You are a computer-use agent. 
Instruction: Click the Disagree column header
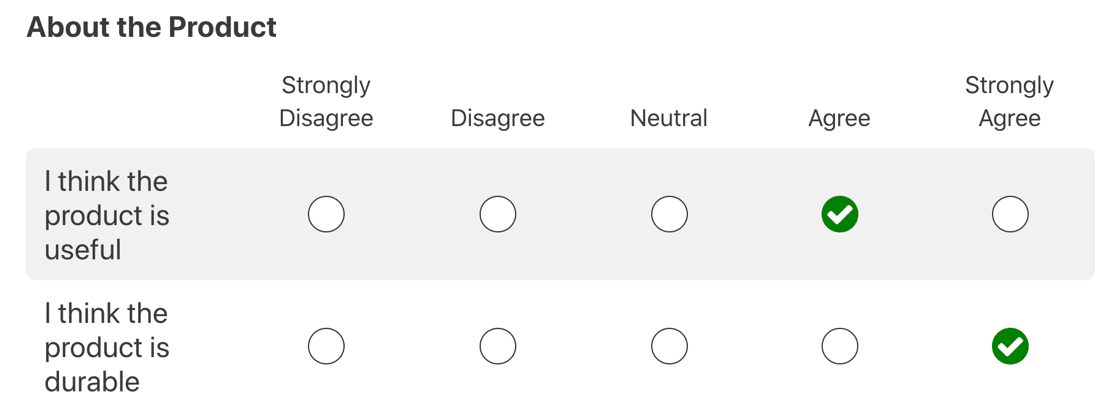pos(498,118)
